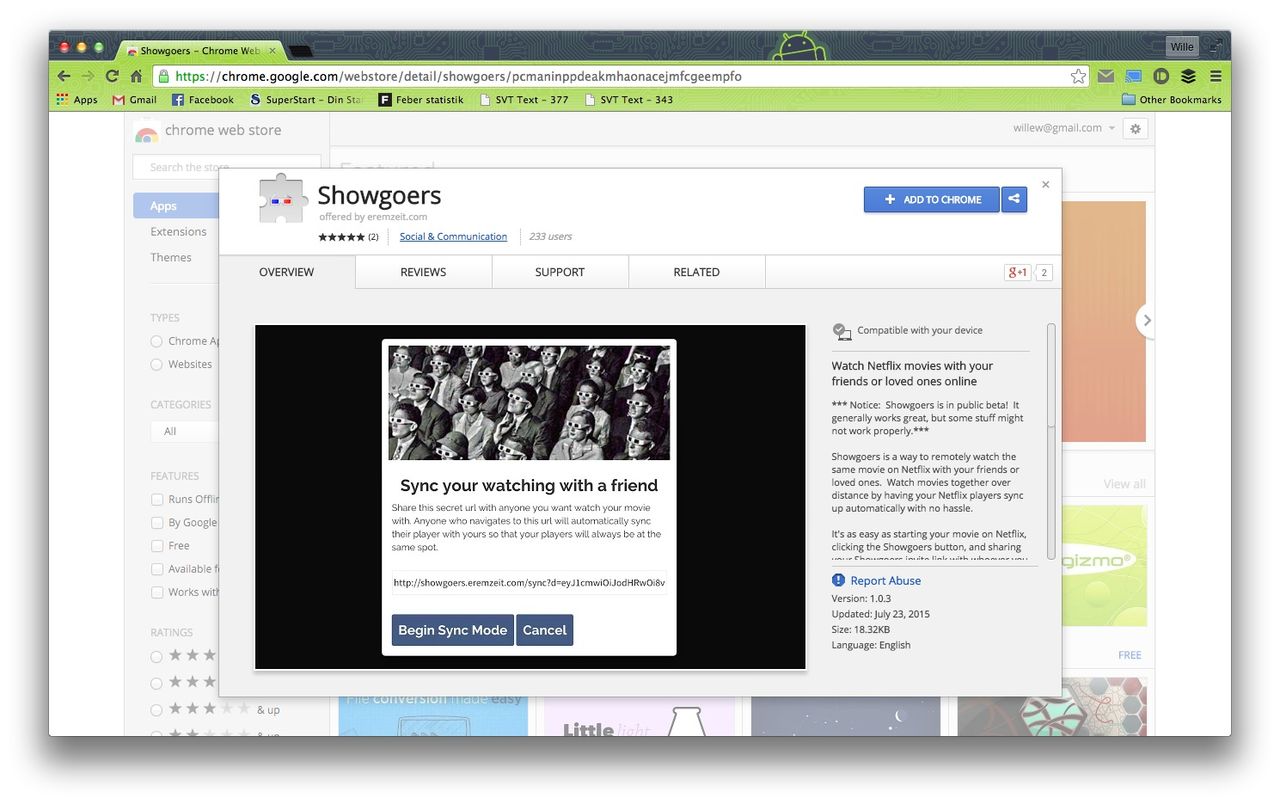Image resolution: width=1280 pixels, height=804 pixels.
Task: Click the share icon beside Add to Chrome
Action: tap(1014, 199)
